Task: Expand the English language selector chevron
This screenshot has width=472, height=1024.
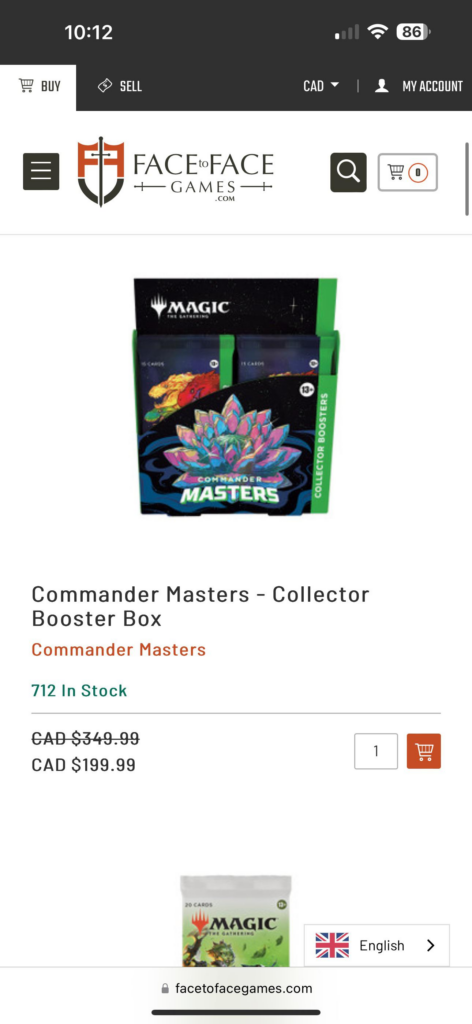Action: pyautogui.click(x=430, y=945)
